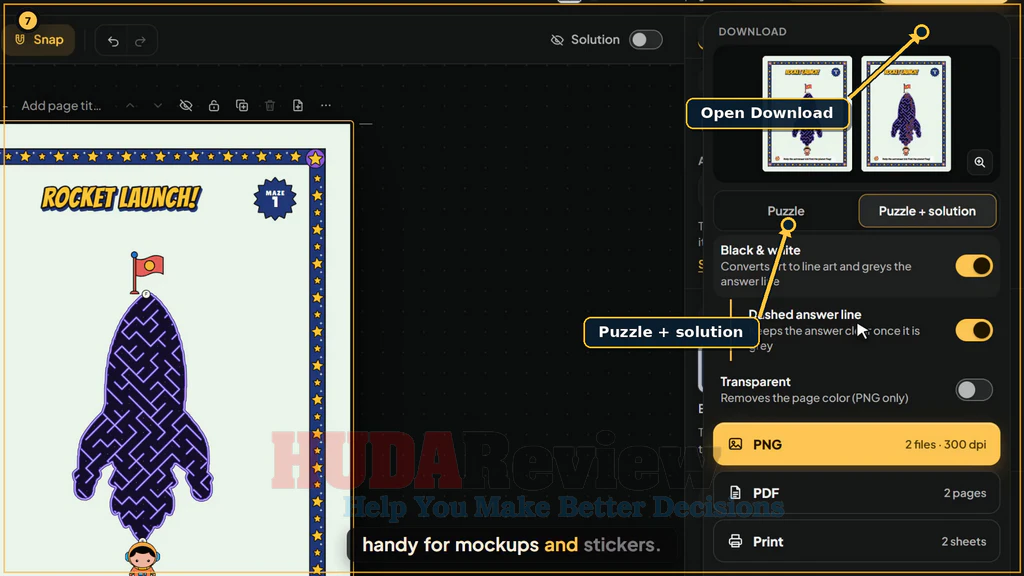
Task: Click the Add page title field
Action: click(x=61, y=106)
